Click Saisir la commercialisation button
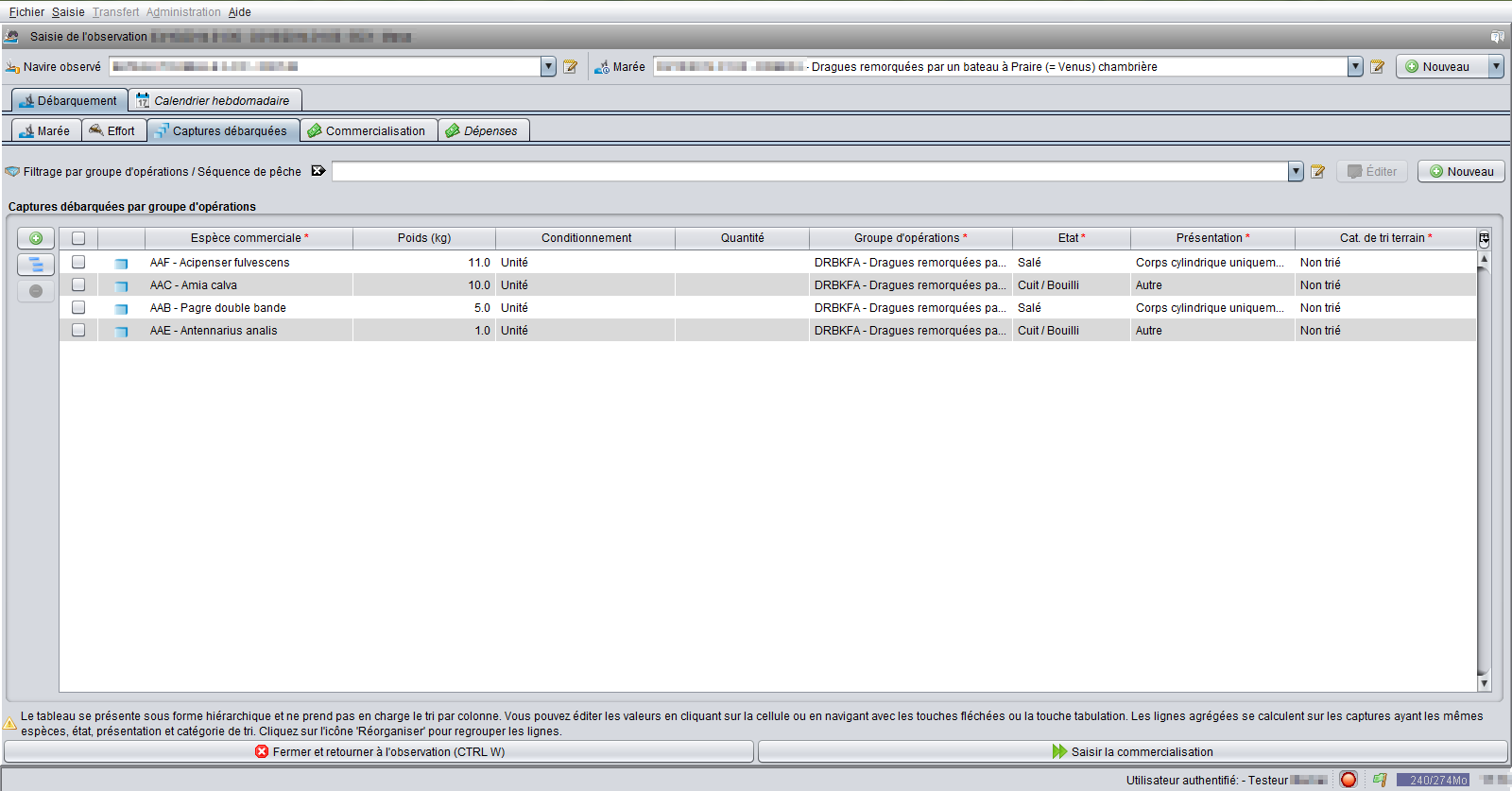This screenshot has height=791, width=1512. click(1132, 752)
